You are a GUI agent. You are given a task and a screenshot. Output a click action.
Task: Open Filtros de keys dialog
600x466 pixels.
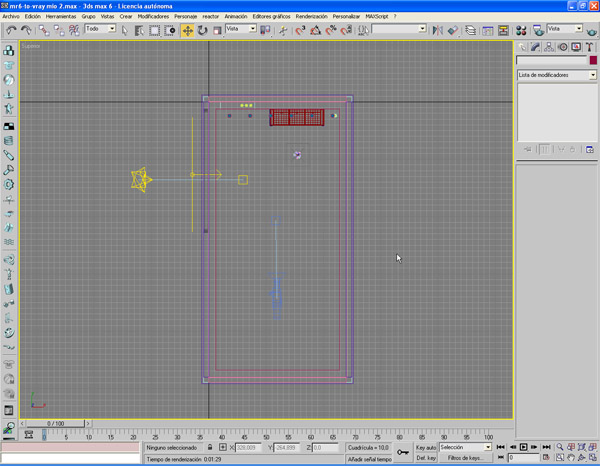tap(465, 458)
